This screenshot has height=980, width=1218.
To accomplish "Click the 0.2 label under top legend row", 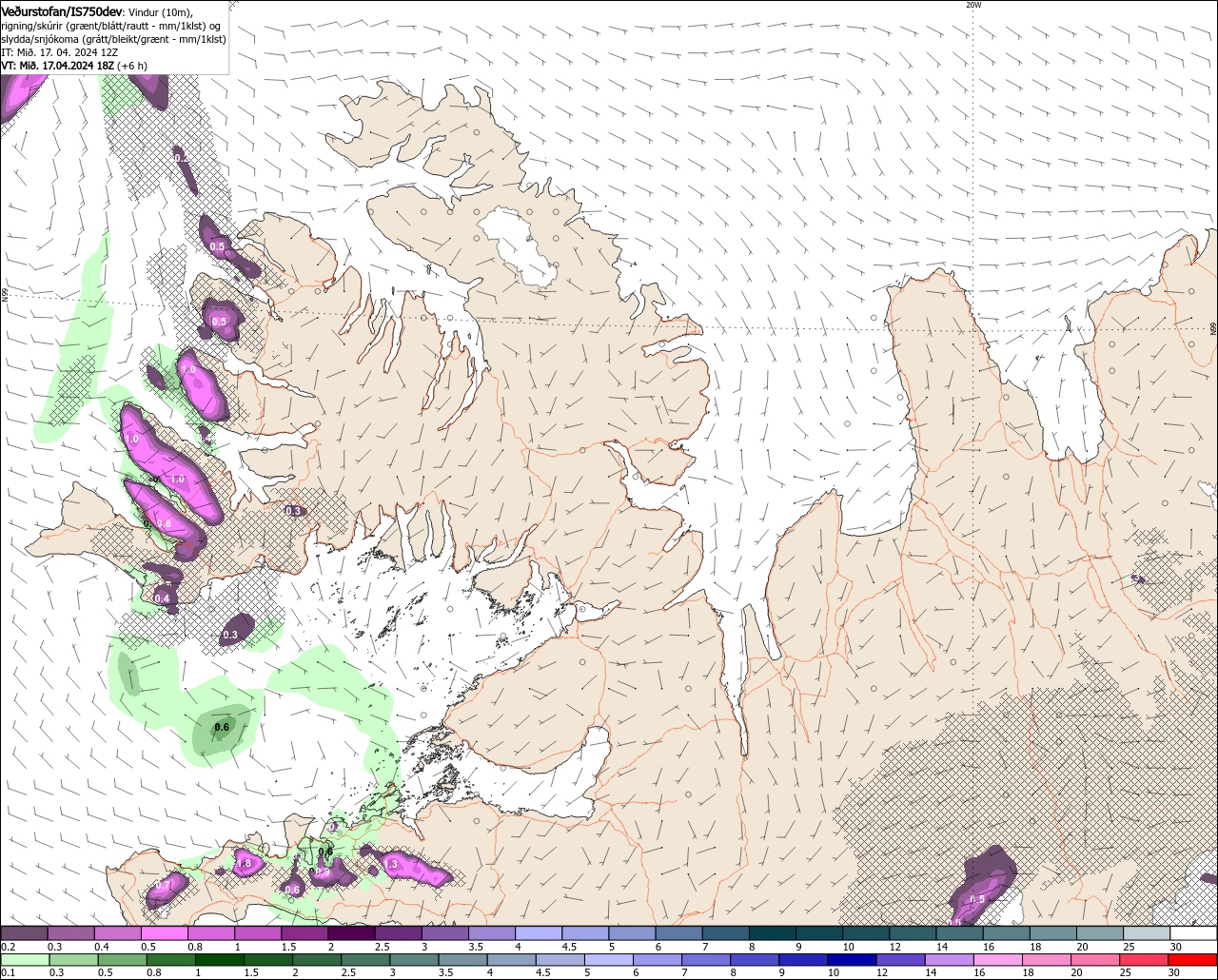I will [8, 947].
